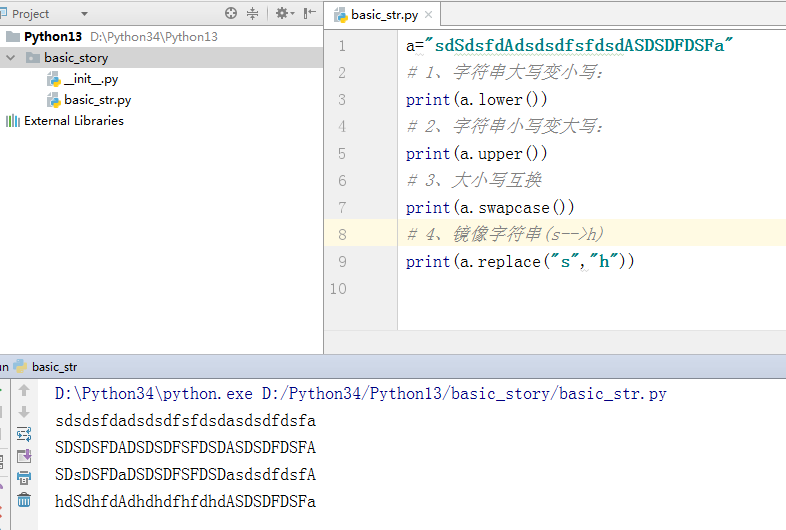Image resolution: width=786 pixels, height=530 pixels.
Task: Click the collapse all icon in Project panel
Action: (253, 14)
